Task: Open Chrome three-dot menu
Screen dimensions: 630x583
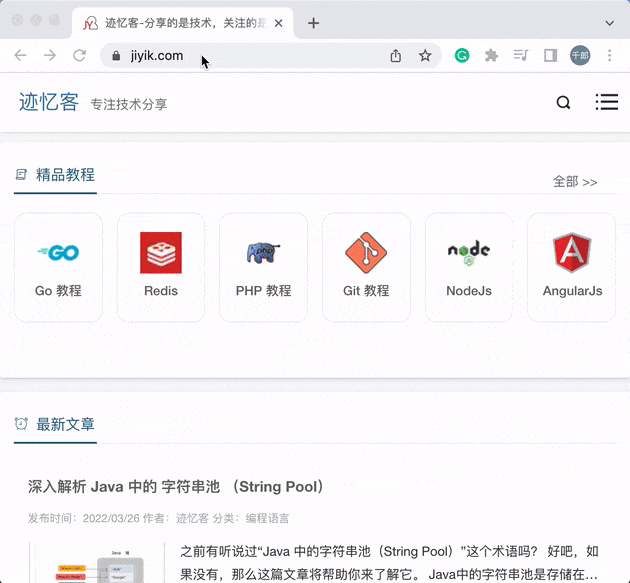Action: tap(610, 55)
